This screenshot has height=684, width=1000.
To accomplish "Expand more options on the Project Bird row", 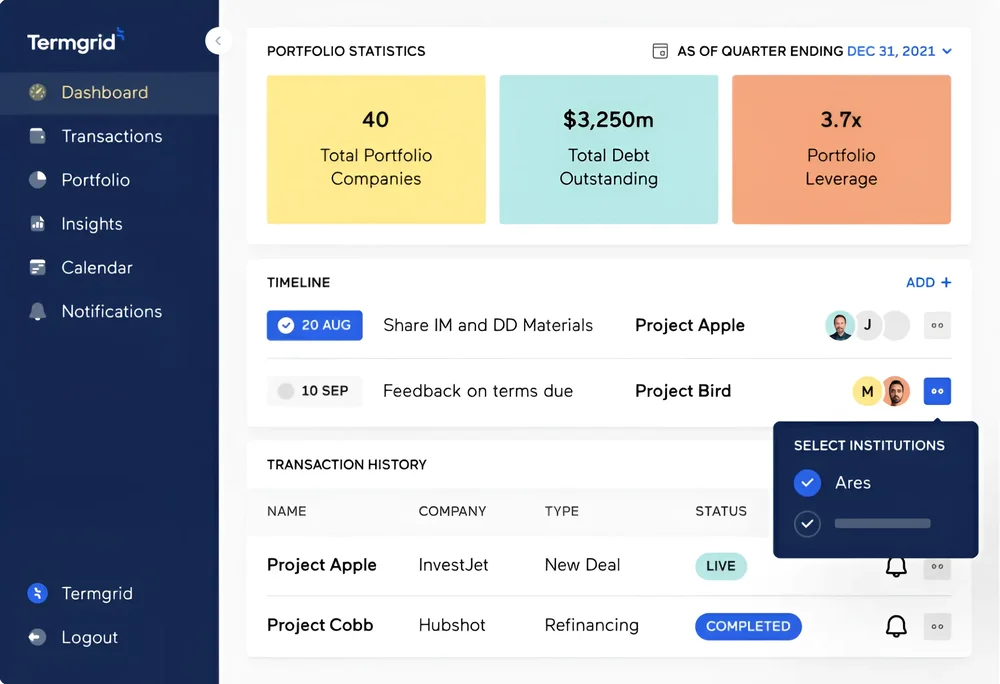I will tap(937, 391).
